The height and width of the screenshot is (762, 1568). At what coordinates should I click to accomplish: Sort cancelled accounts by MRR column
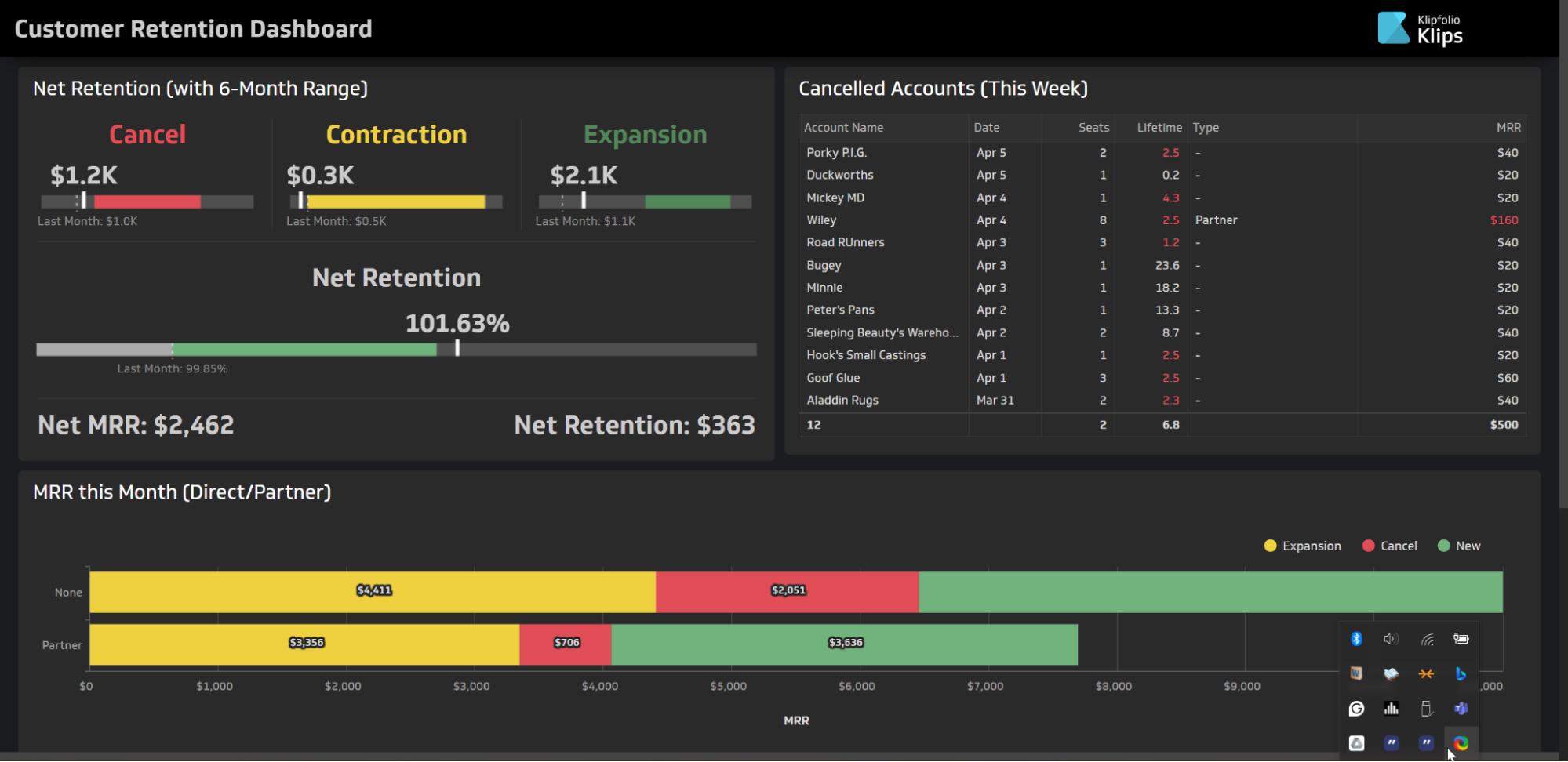(1508, 128)
